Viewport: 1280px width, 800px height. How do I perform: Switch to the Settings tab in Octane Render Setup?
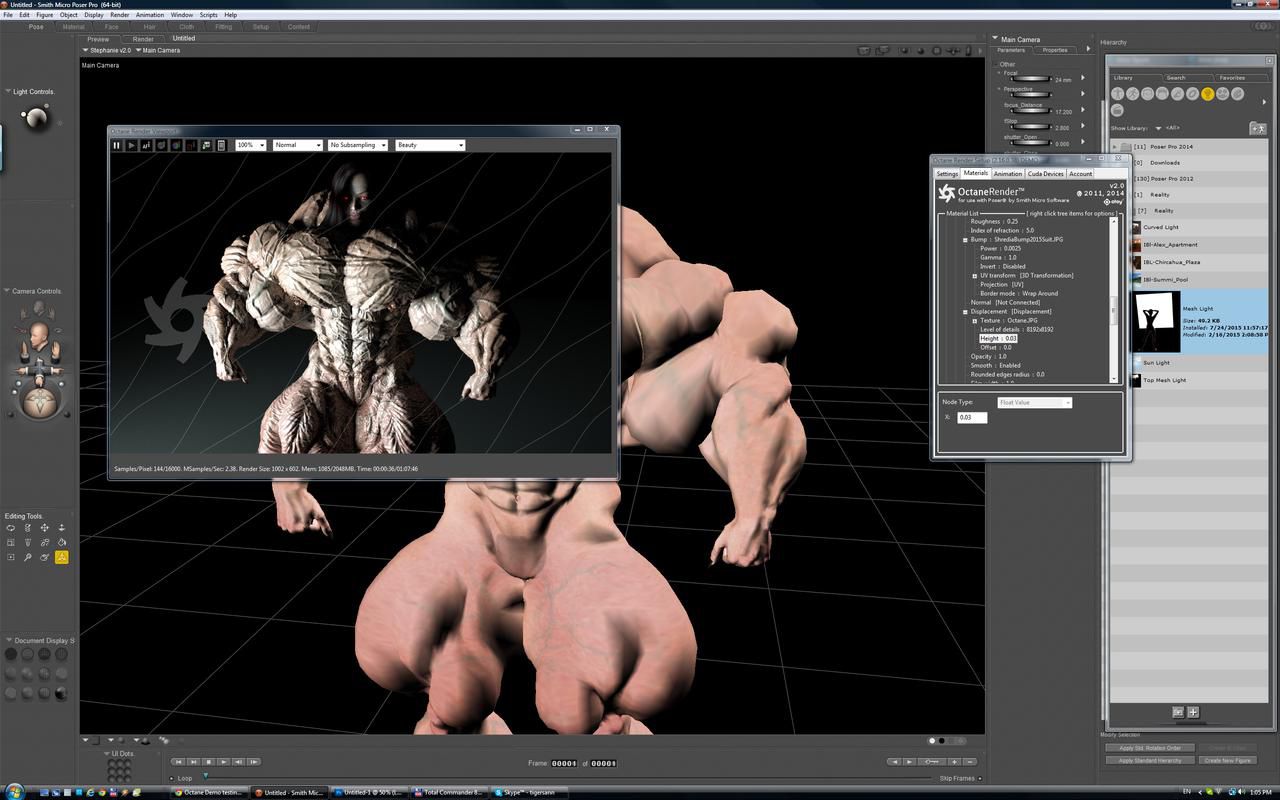click(x=947, y=174)
